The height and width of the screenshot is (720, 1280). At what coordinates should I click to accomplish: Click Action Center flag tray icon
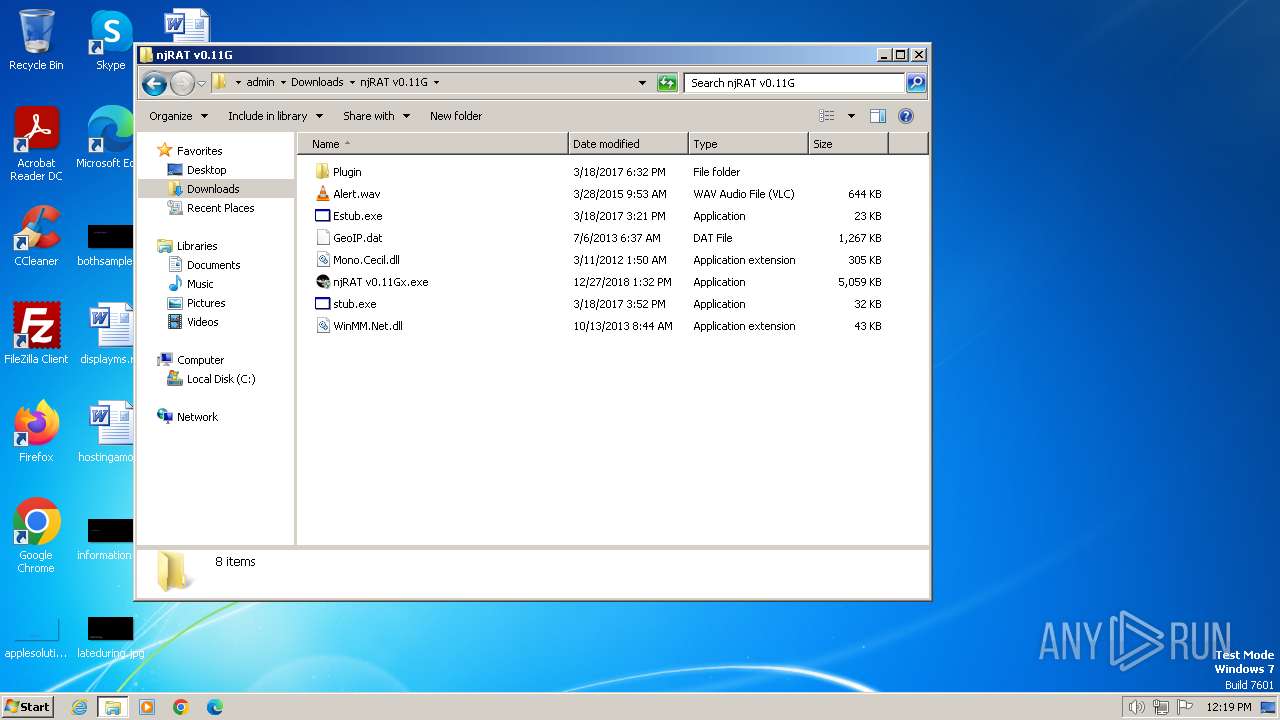pyautogui.click(x=1185, y=707)
